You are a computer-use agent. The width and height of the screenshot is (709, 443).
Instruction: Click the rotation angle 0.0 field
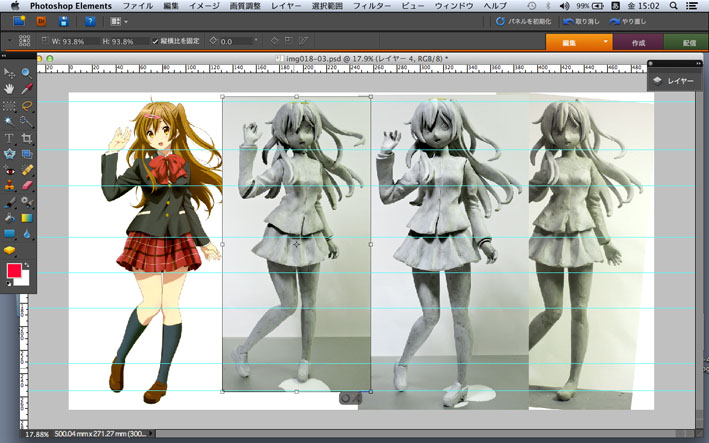pyautogui.click(x=235, y=41)
